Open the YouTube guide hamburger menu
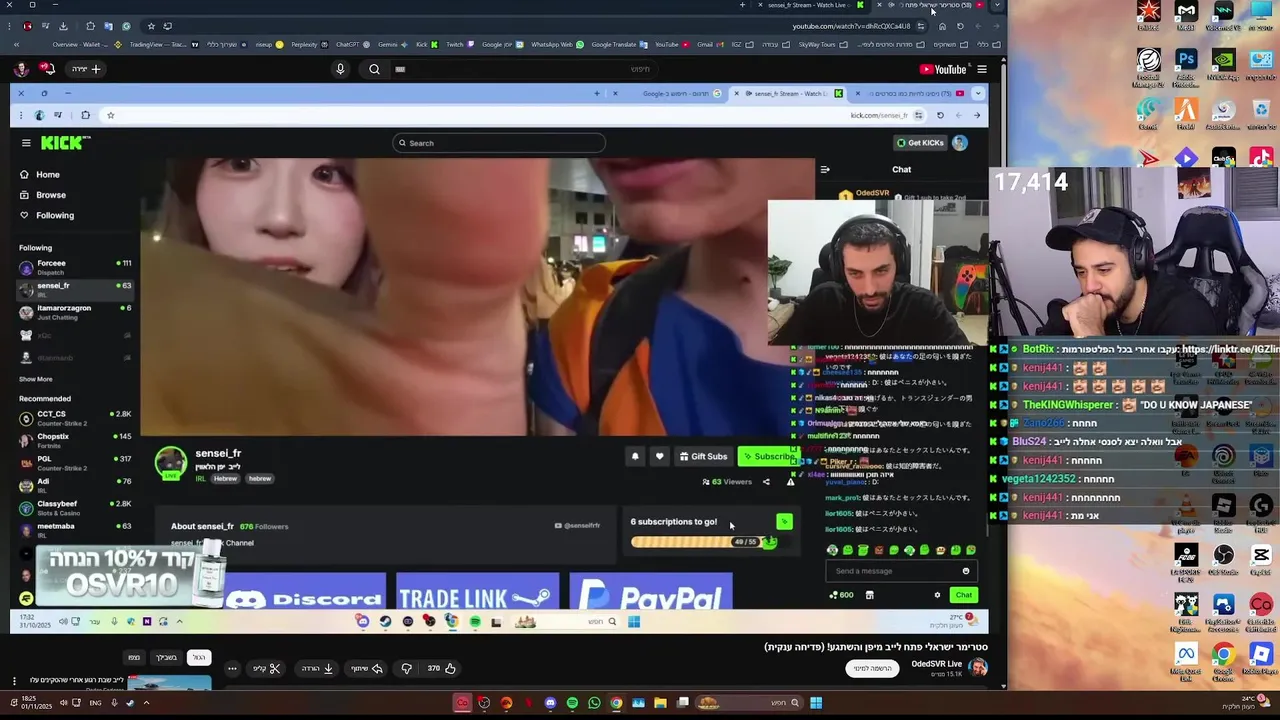The image size is (1280, 720). click(981, 69)
